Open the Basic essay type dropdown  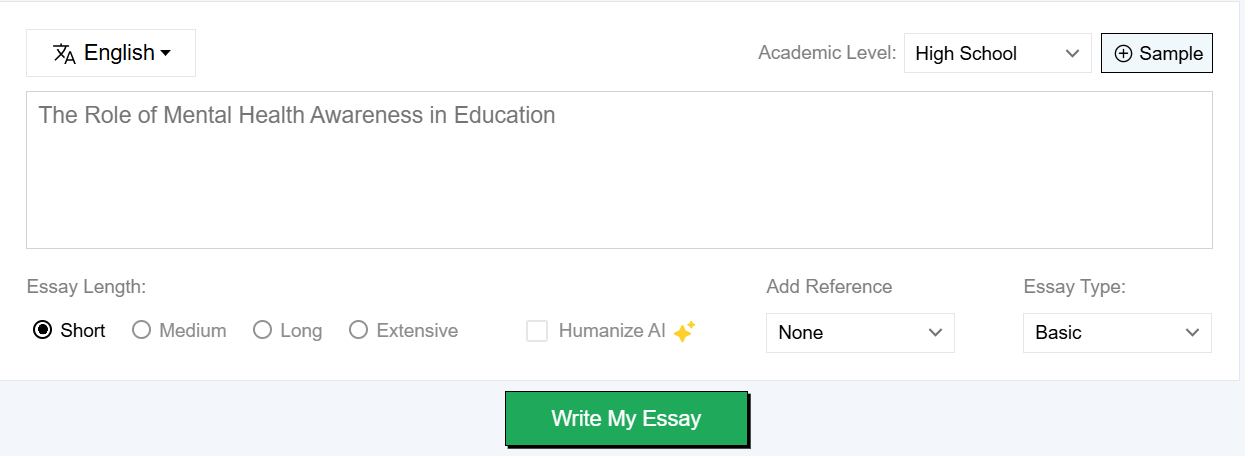(x=1117, y=332)
